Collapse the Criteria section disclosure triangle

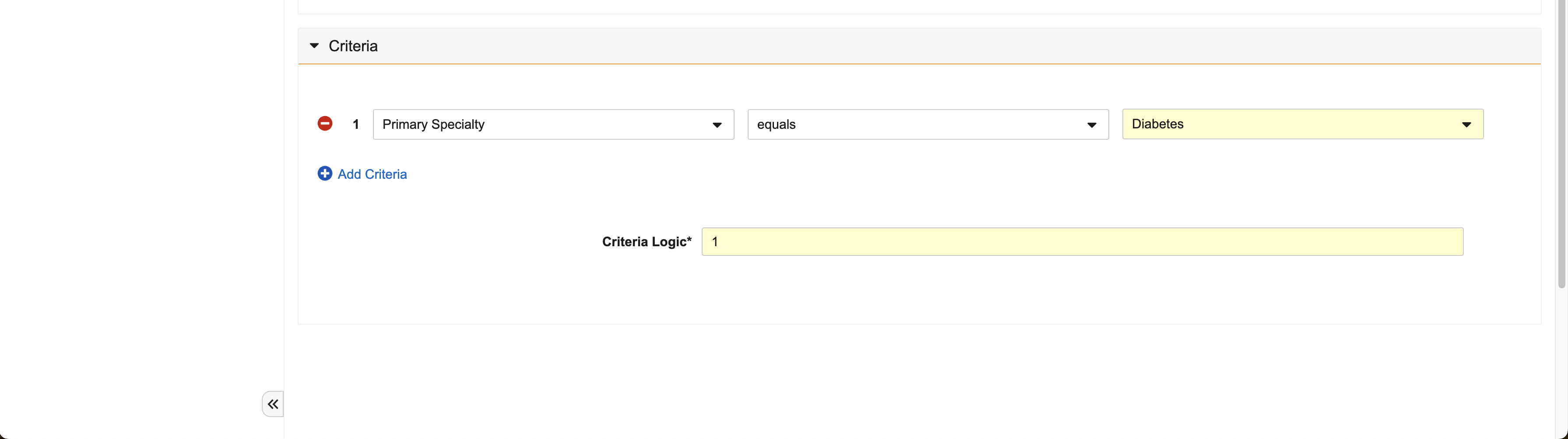click(314, 46)
